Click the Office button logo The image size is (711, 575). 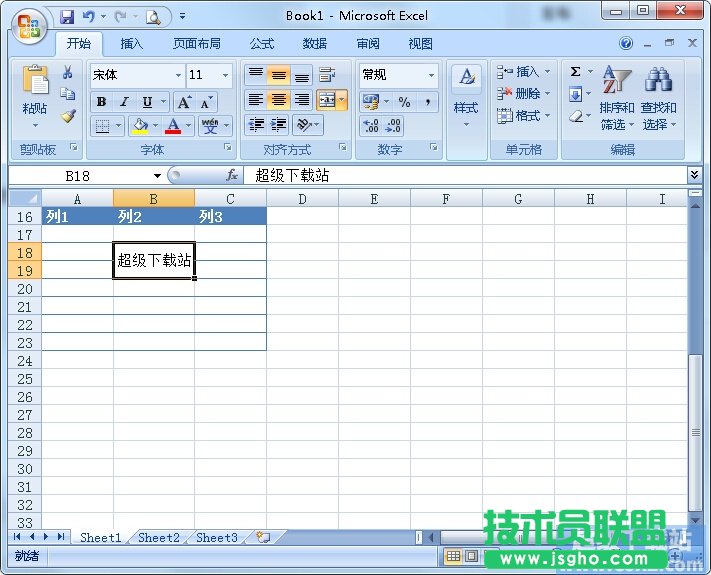(28, 24)
